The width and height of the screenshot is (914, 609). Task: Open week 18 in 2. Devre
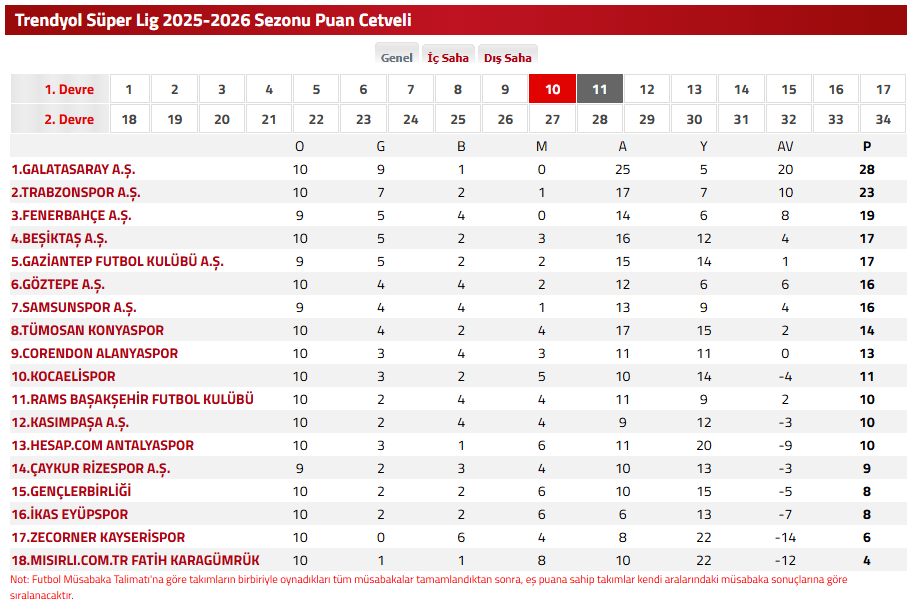129,119
